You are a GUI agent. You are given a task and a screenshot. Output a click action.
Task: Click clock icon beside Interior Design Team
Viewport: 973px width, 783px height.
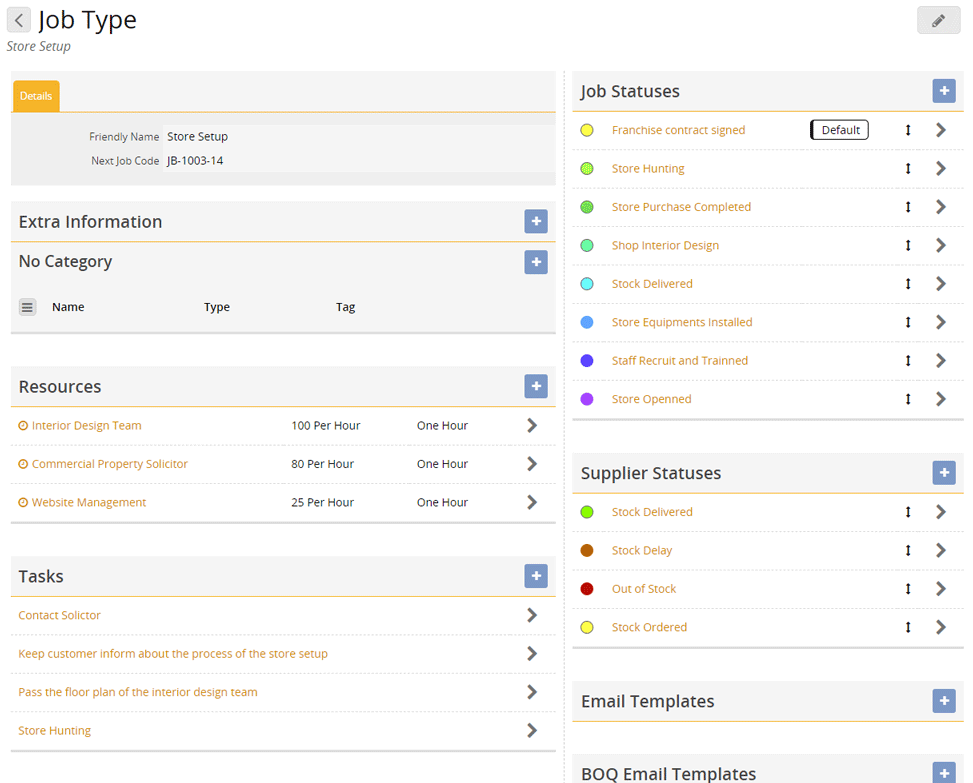tap(23, 426)
